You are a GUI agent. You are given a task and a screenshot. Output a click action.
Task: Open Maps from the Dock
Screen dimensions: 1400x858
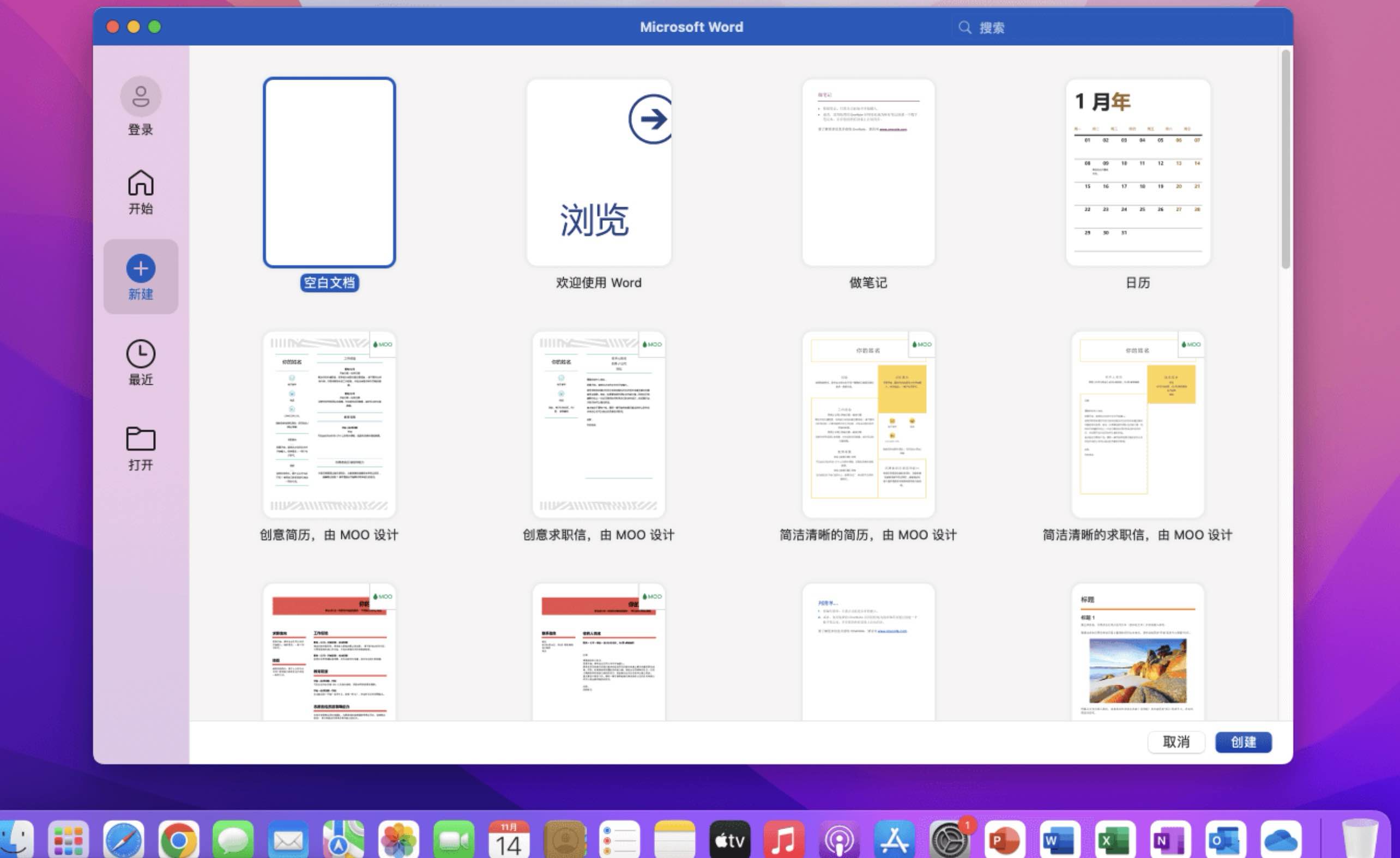pyautogui.click(x=343, y=840)
